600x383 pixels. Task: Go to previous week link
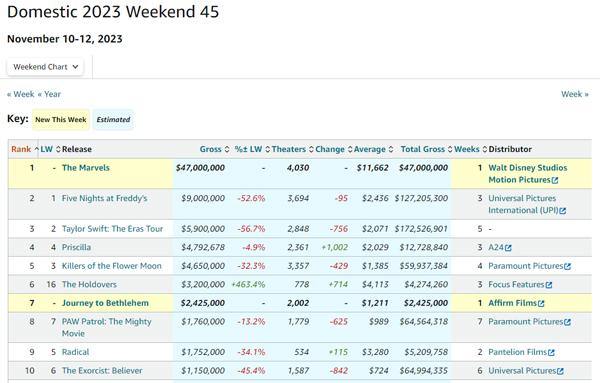[x=21, y=94]
